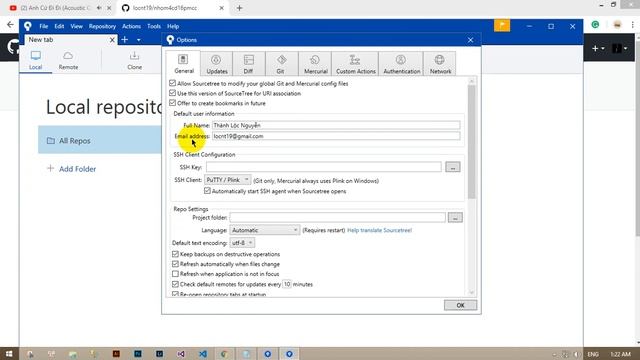Enable Refresh when application is not in focus
Screen dimensions: 640x360
(176, 274)
